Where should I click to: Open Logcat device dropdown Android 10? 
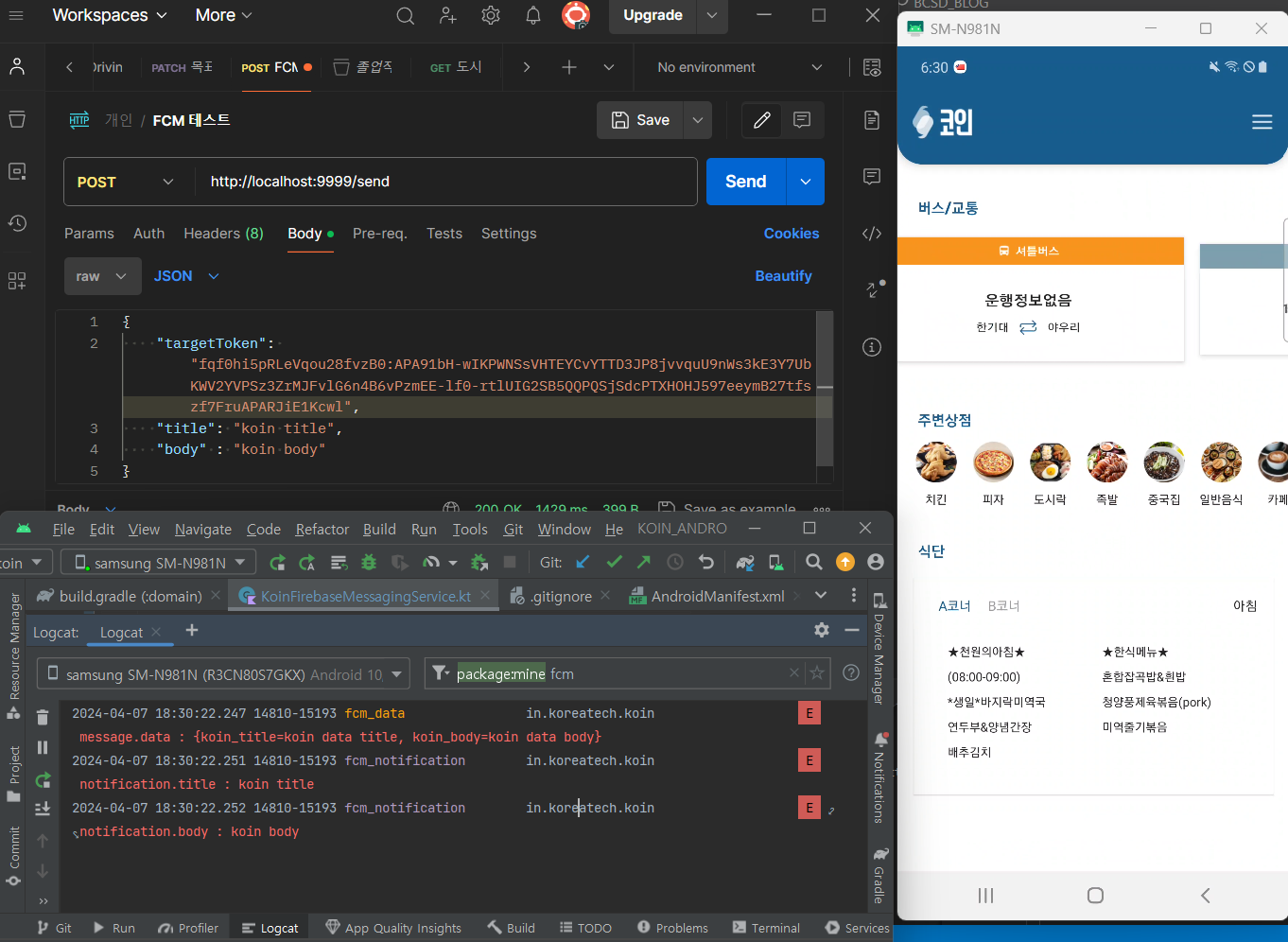point(223,674)
